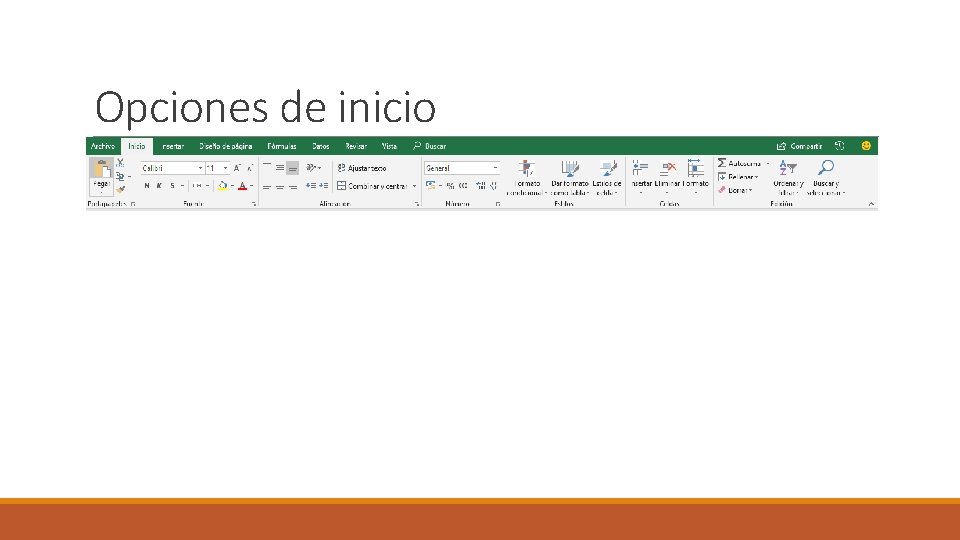Open Estilos de celda gallery
The width and height of the screenshot is (960, 540).
coord(607,178)
